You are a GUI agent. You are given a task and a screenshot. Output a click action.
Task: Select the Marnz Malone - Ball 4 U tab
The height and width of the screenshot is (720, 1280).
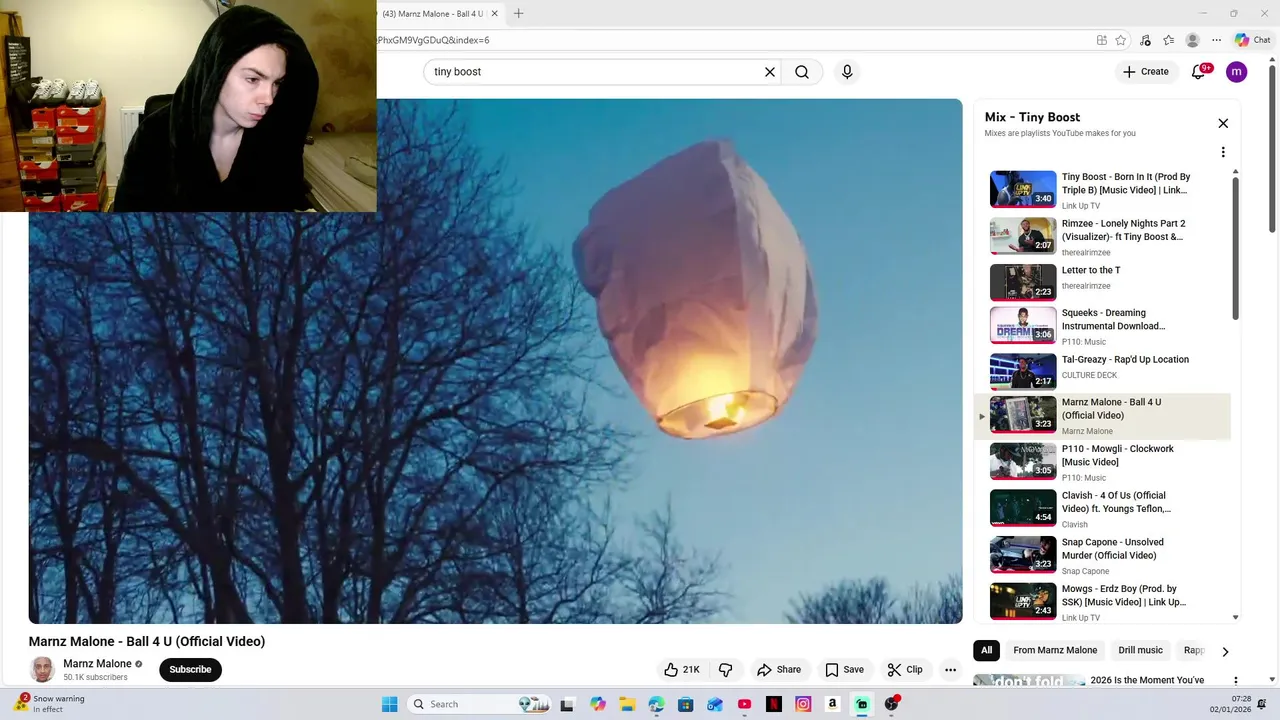(x=433, y=14)
